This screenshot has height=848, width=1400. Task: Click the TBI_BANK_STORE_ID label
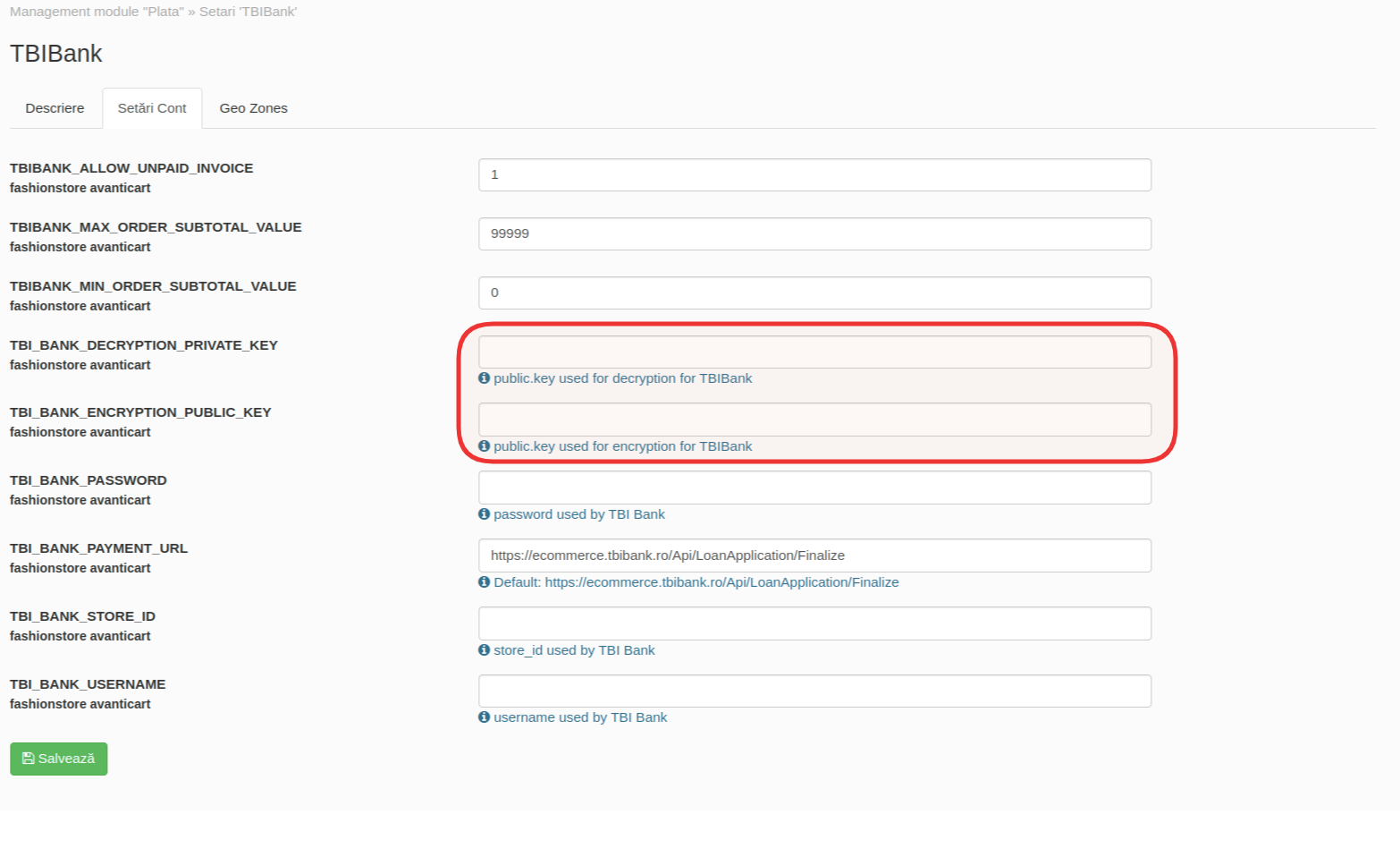(83, 616)
